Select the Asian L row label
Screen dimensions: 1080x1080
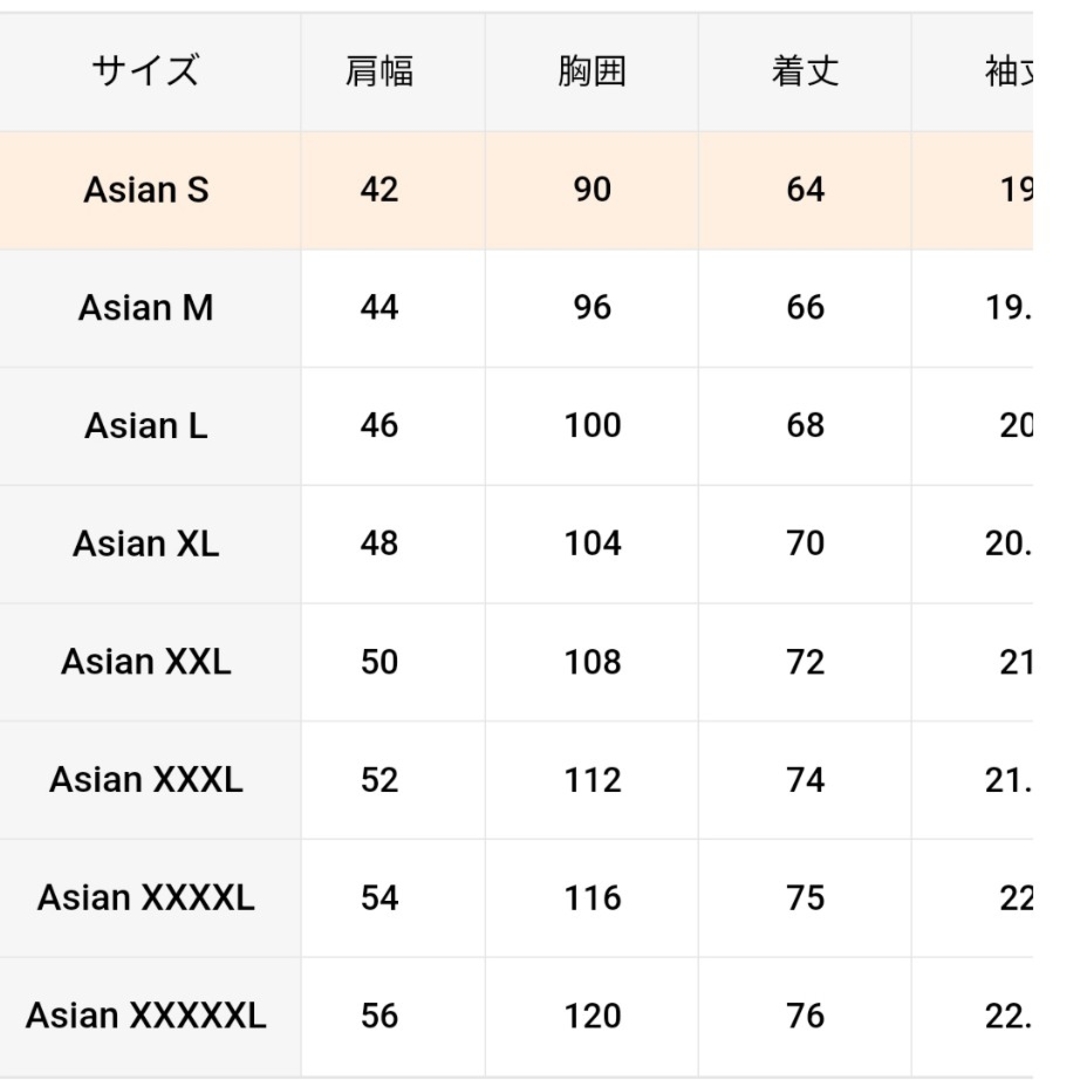pos(146,426)
